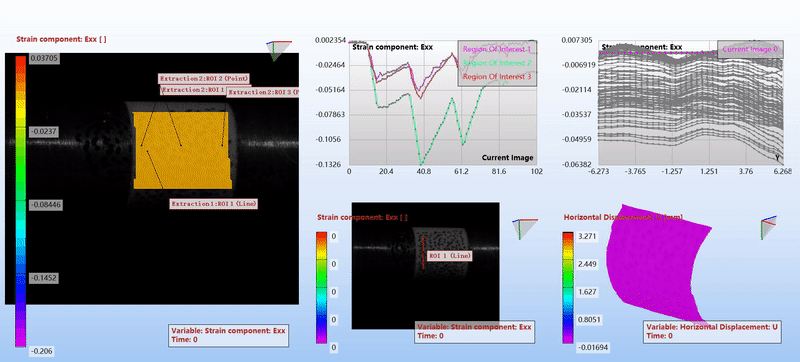Click displacement color bar value 0.8051

588,320
